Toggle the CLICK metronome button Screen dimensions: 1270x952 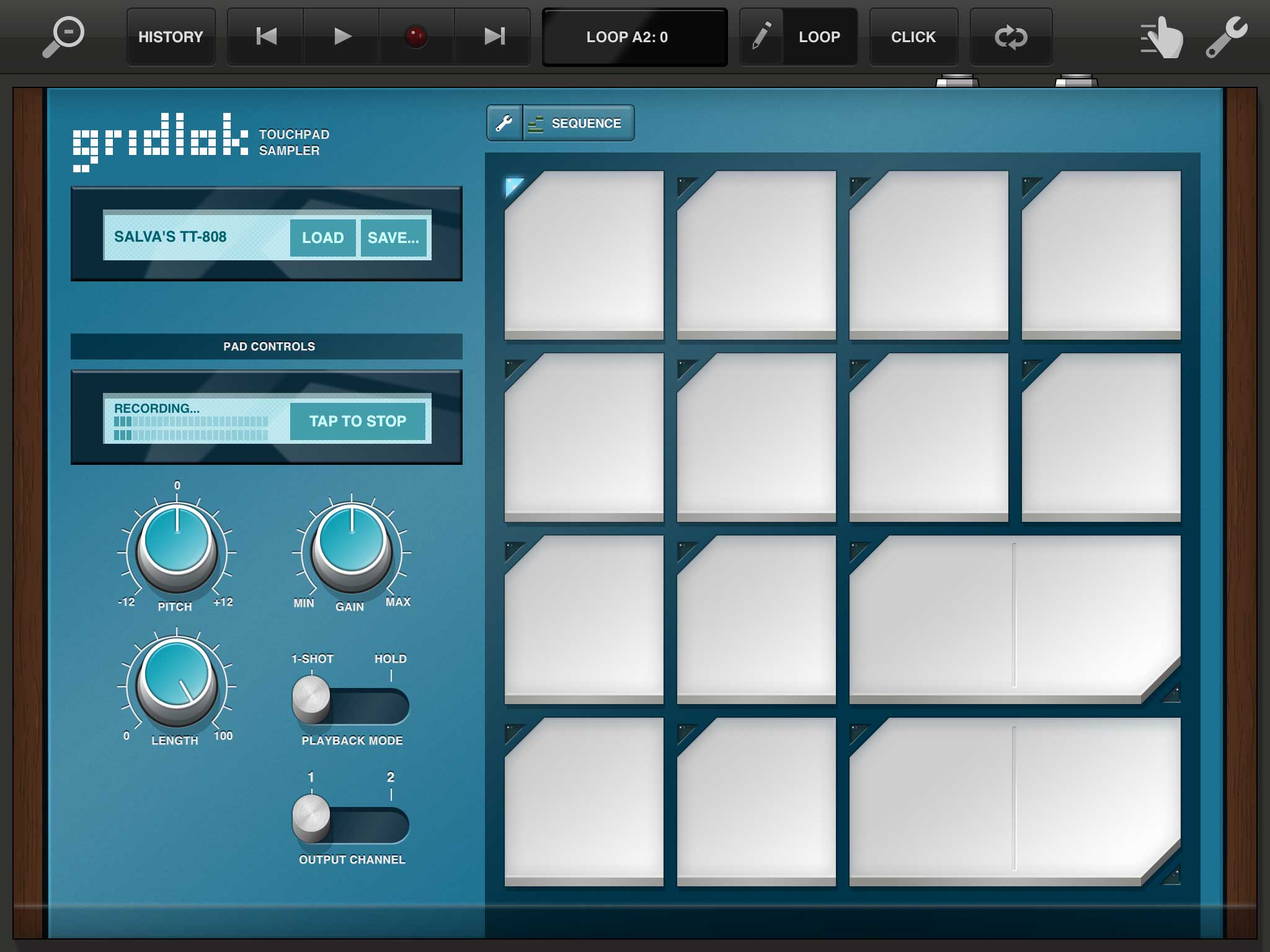click(x=913, y=37)
